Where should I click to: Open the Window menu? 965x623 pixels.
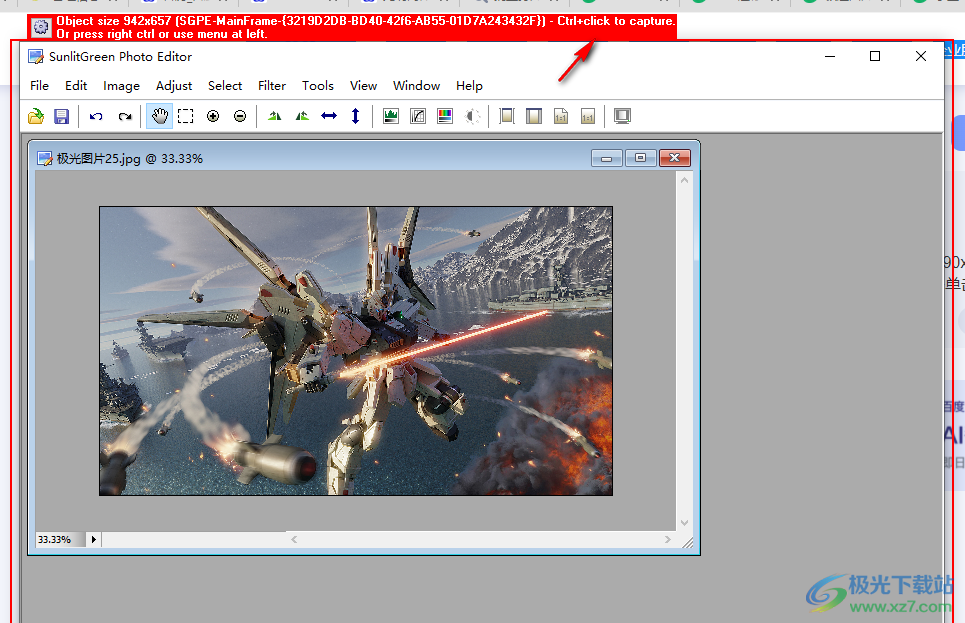pyautogui.click(x=417, y=86)
